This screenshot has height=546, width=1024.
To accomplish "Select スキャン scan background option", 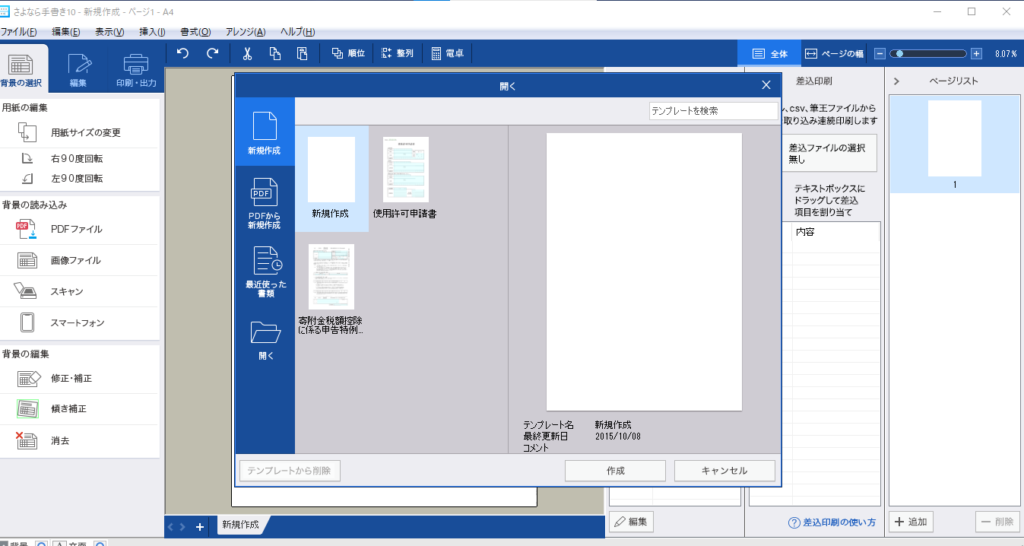I will (x=66, y=291).
